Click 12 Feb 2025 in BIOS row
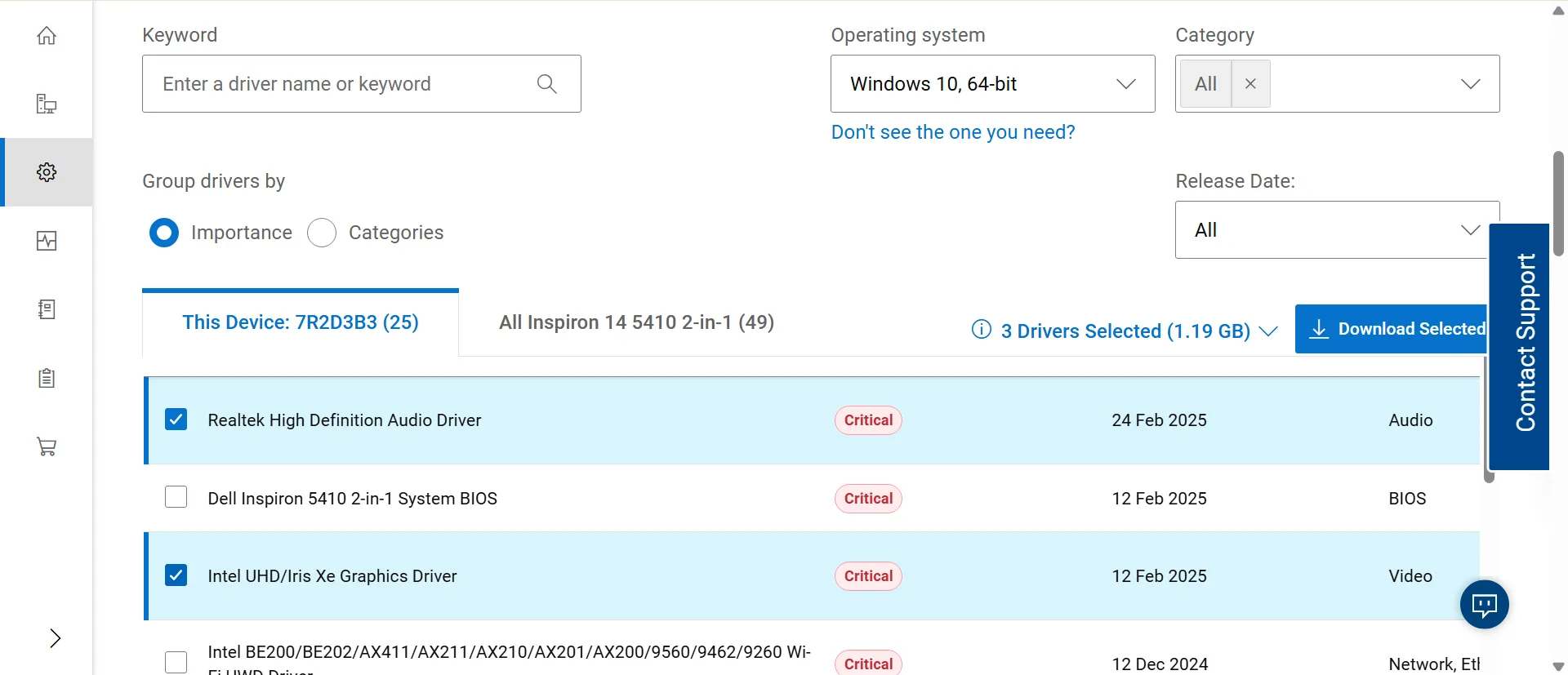1568x675 pixels. pos(1159,499)
